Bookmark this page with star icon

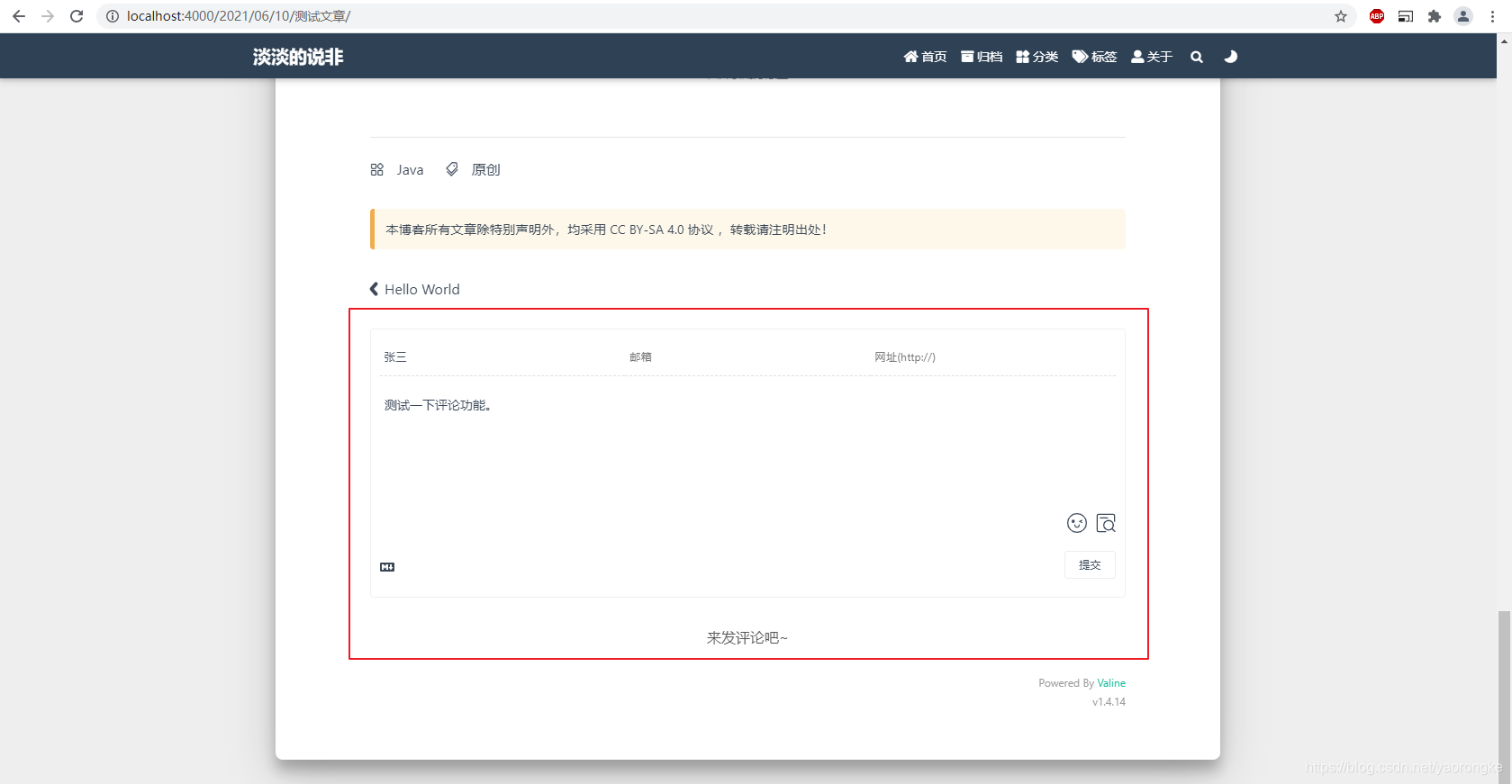[x=1341, y=16]
